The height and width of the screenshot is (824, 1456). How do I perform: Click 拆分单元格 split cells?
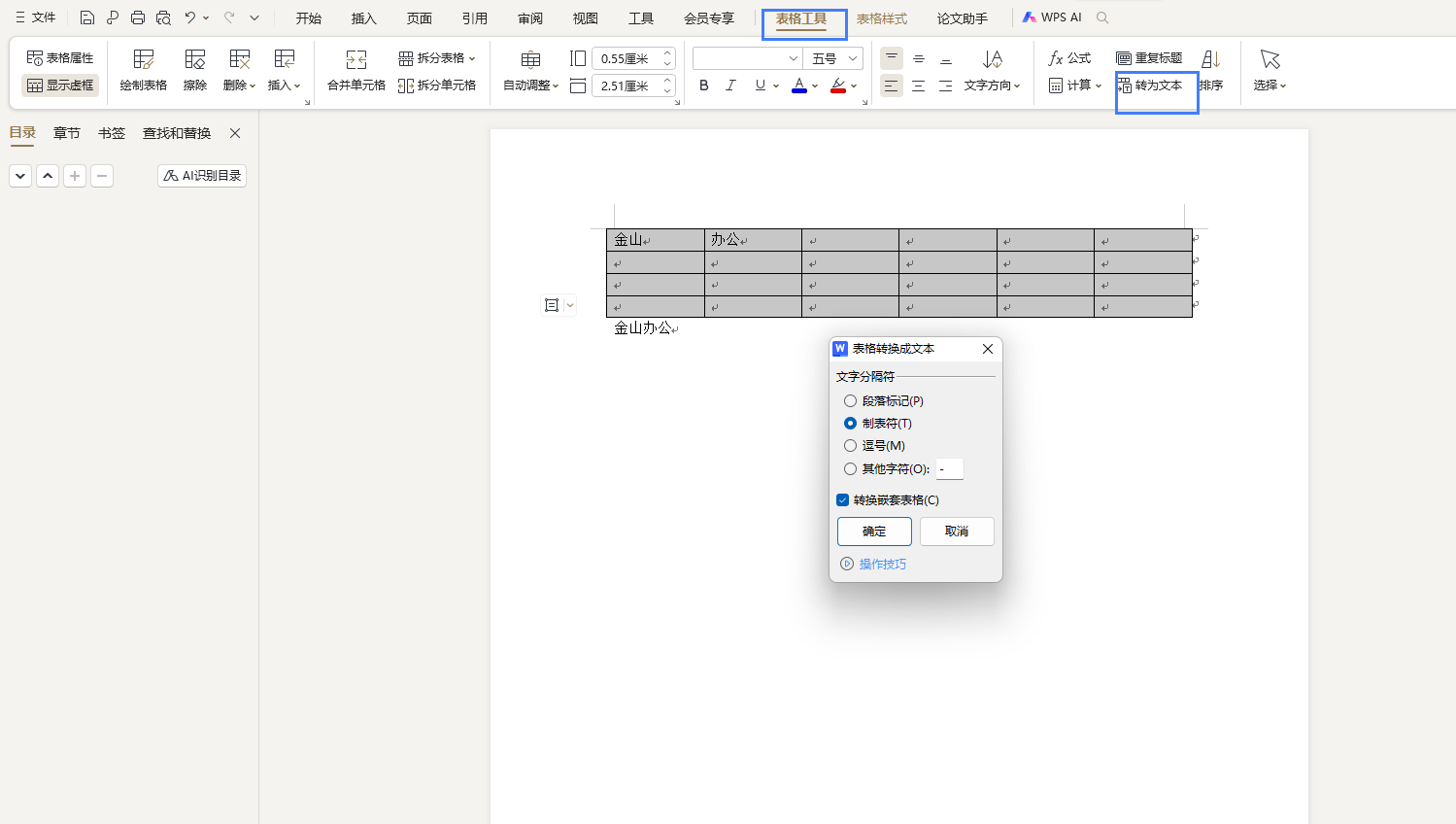click(x=437, y=86)
